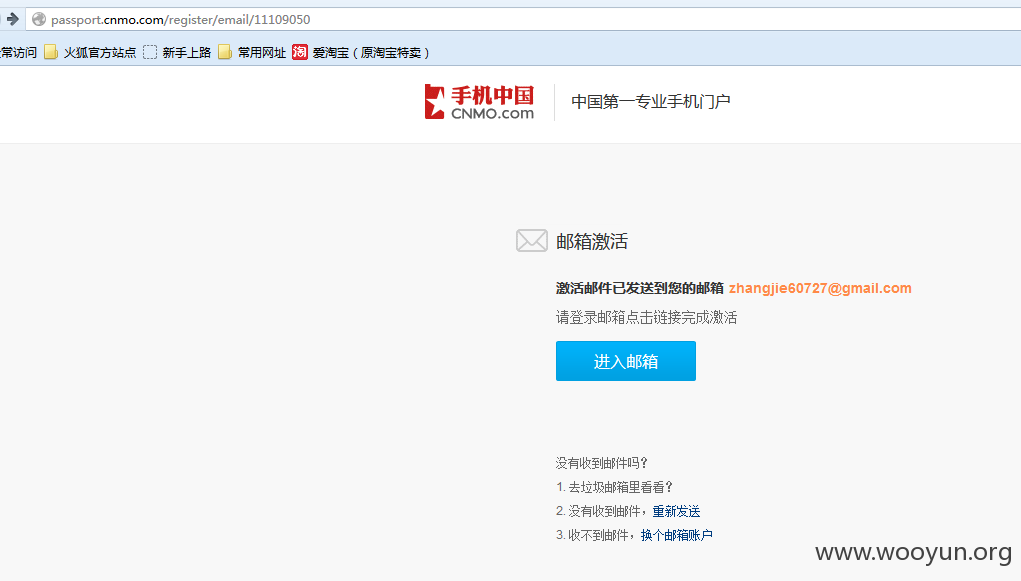Click email address zhangjie60727@gmail.com

[x=820, y=289]
